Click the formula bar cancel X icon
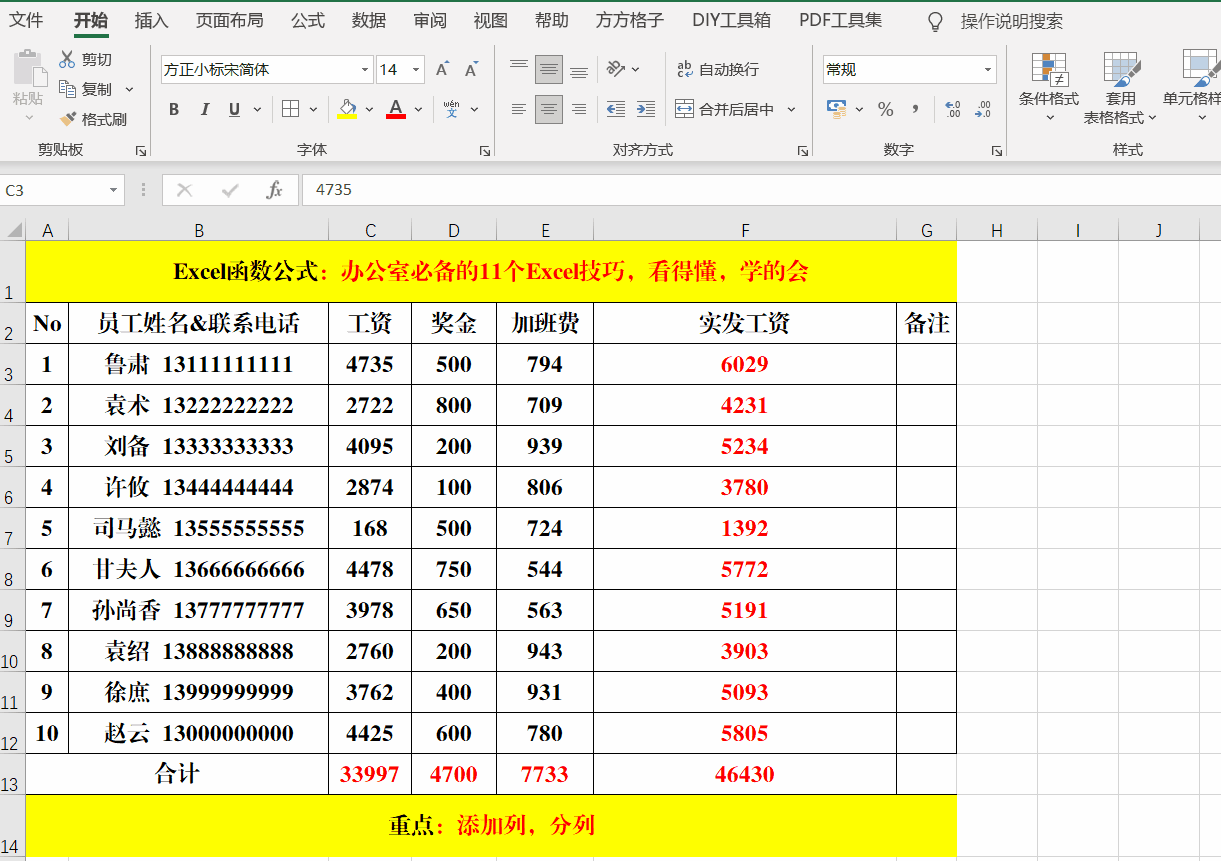Image resolution: width=1221 pixels, height=861 pixels. point(184,190)
